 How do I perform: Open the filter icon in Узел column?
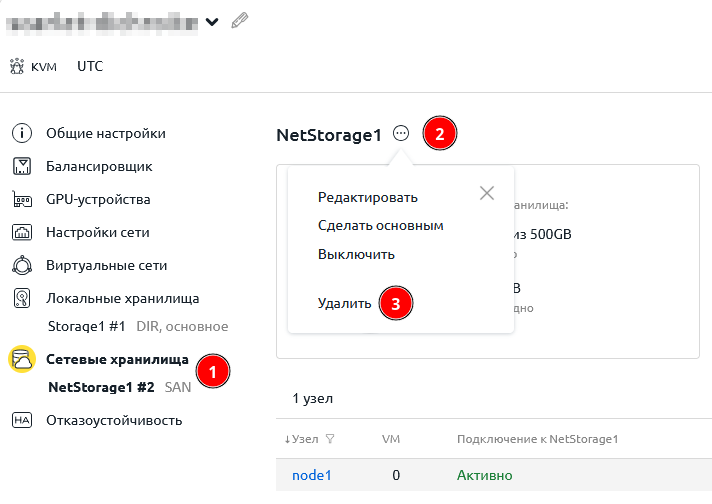(330, 439)
